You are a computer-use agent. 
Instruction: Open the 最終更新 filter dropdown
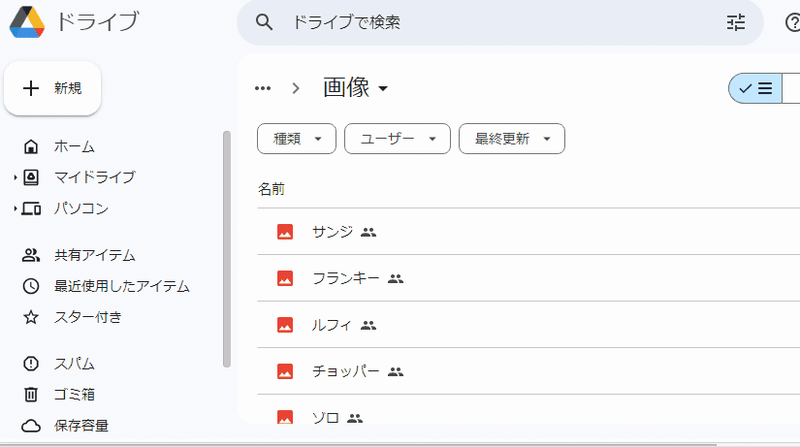(512, 138)
